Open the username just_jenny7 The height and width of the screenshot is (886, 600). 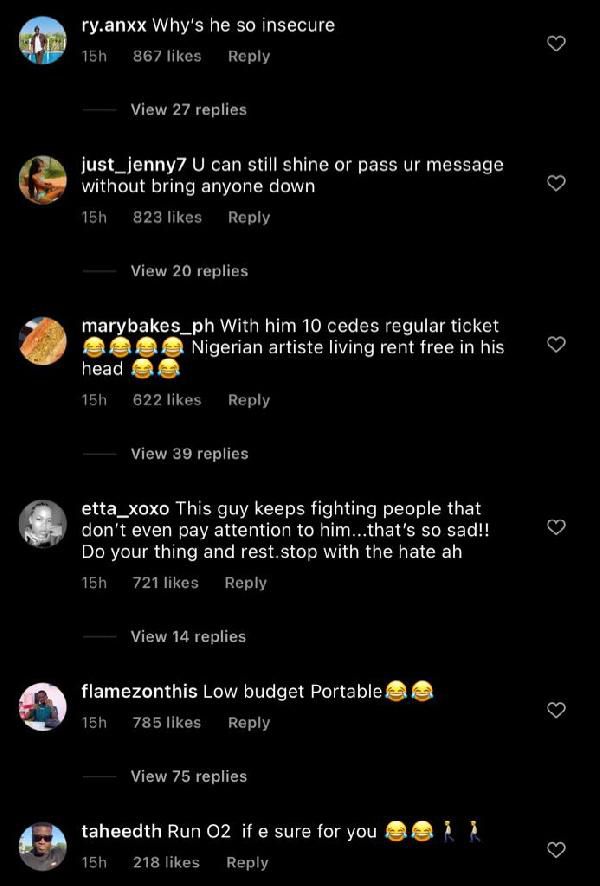(x=131, y=164)
